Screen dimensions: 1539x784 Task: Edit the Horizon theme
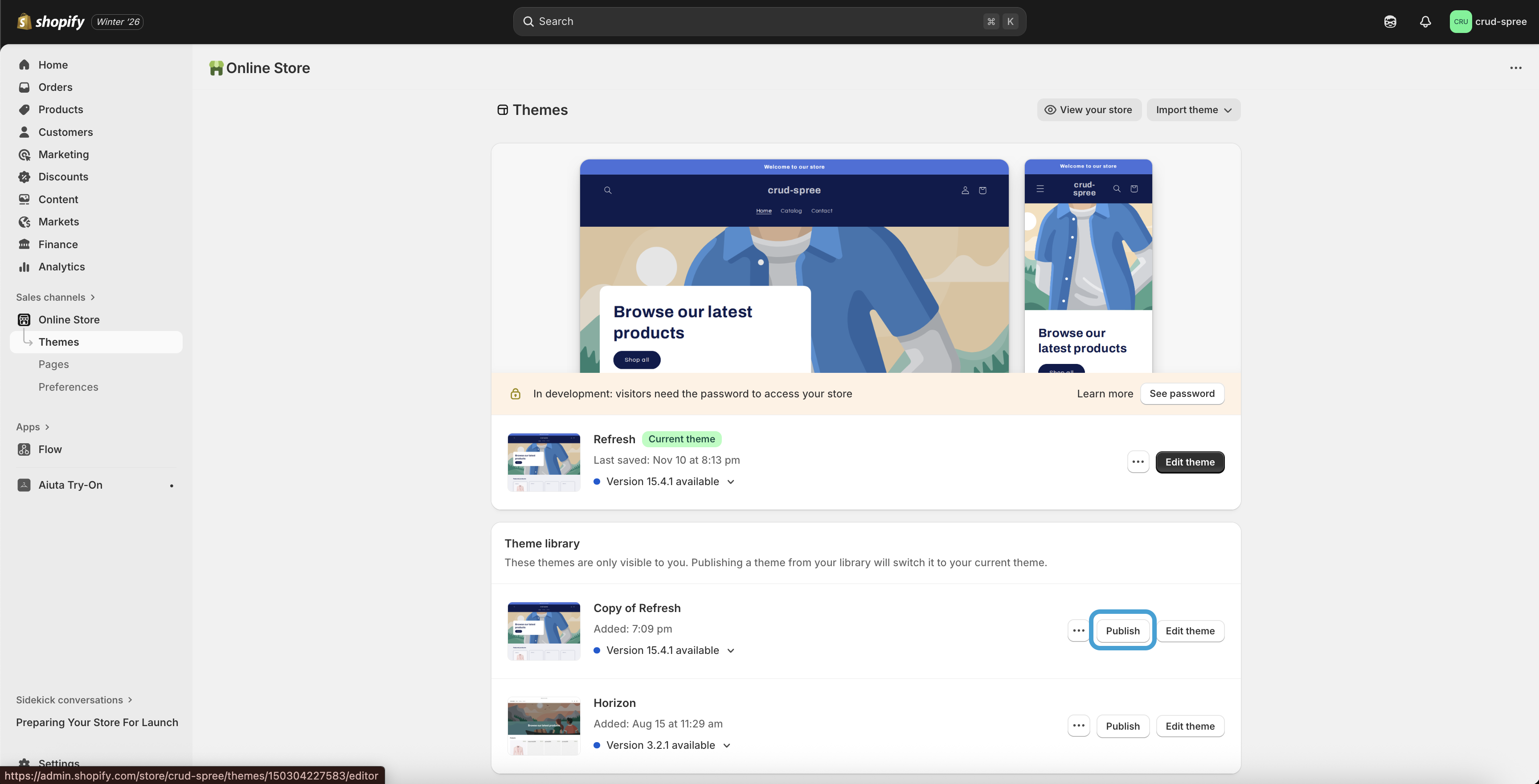(x=1190, y=726)
